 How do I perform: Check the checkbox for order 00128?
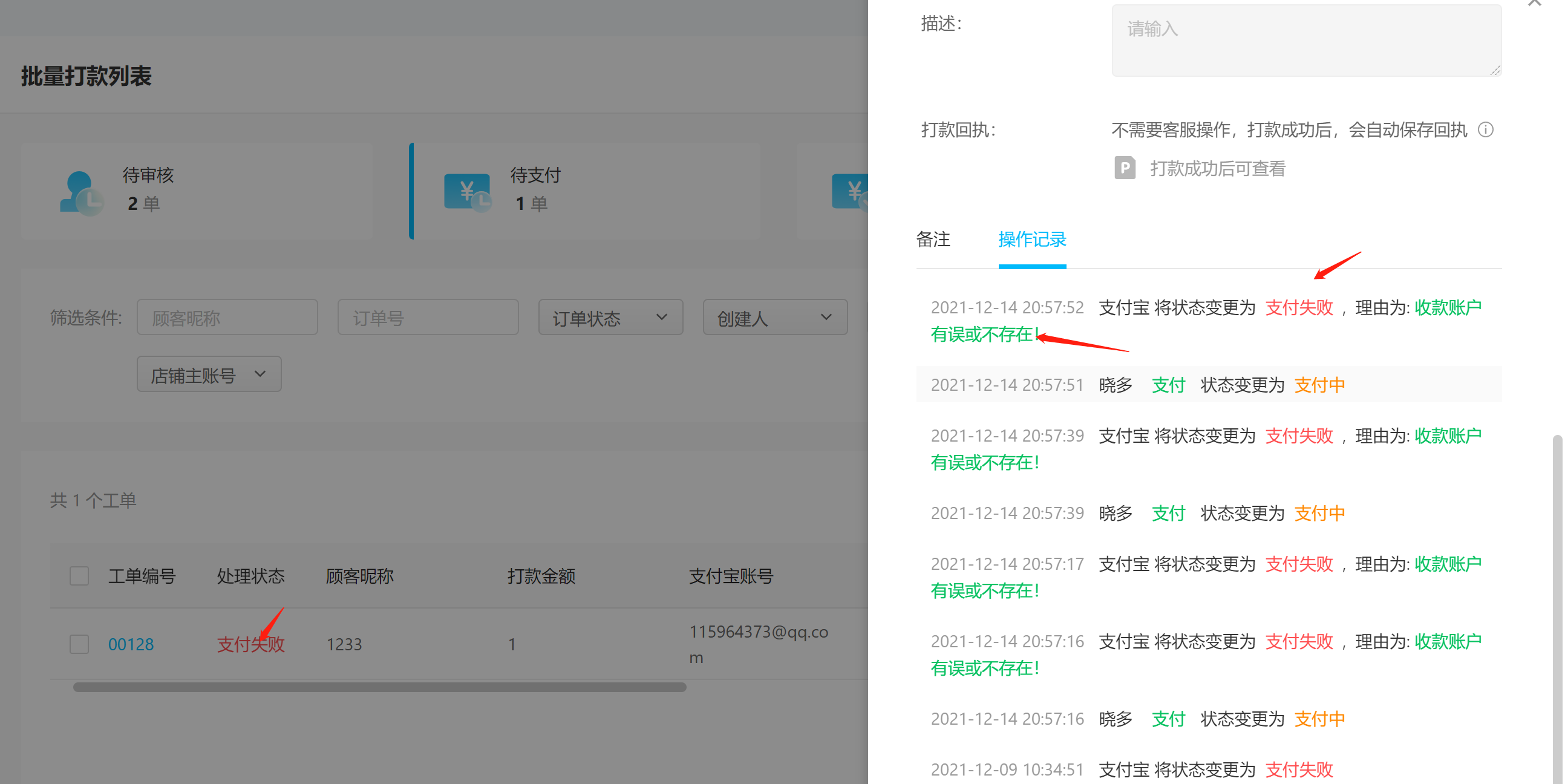(79, 644)
